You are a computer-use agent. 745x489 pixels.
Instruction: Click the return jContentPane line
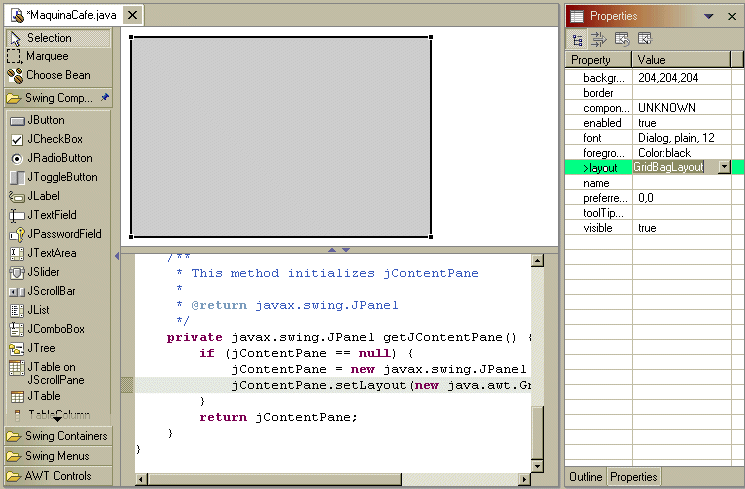(278, 417)
